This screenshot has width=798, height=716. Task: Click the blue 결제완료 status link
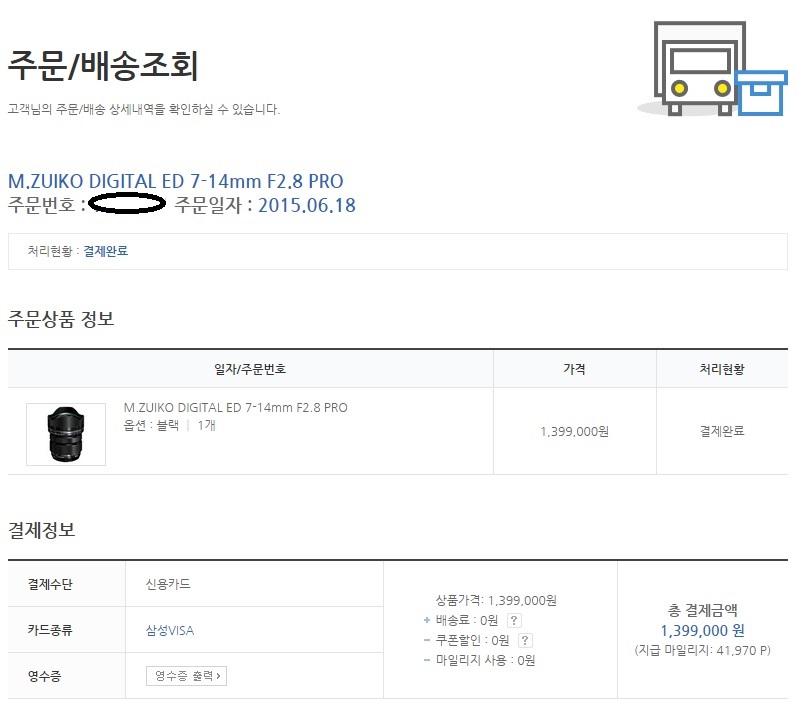pos(105,251)
